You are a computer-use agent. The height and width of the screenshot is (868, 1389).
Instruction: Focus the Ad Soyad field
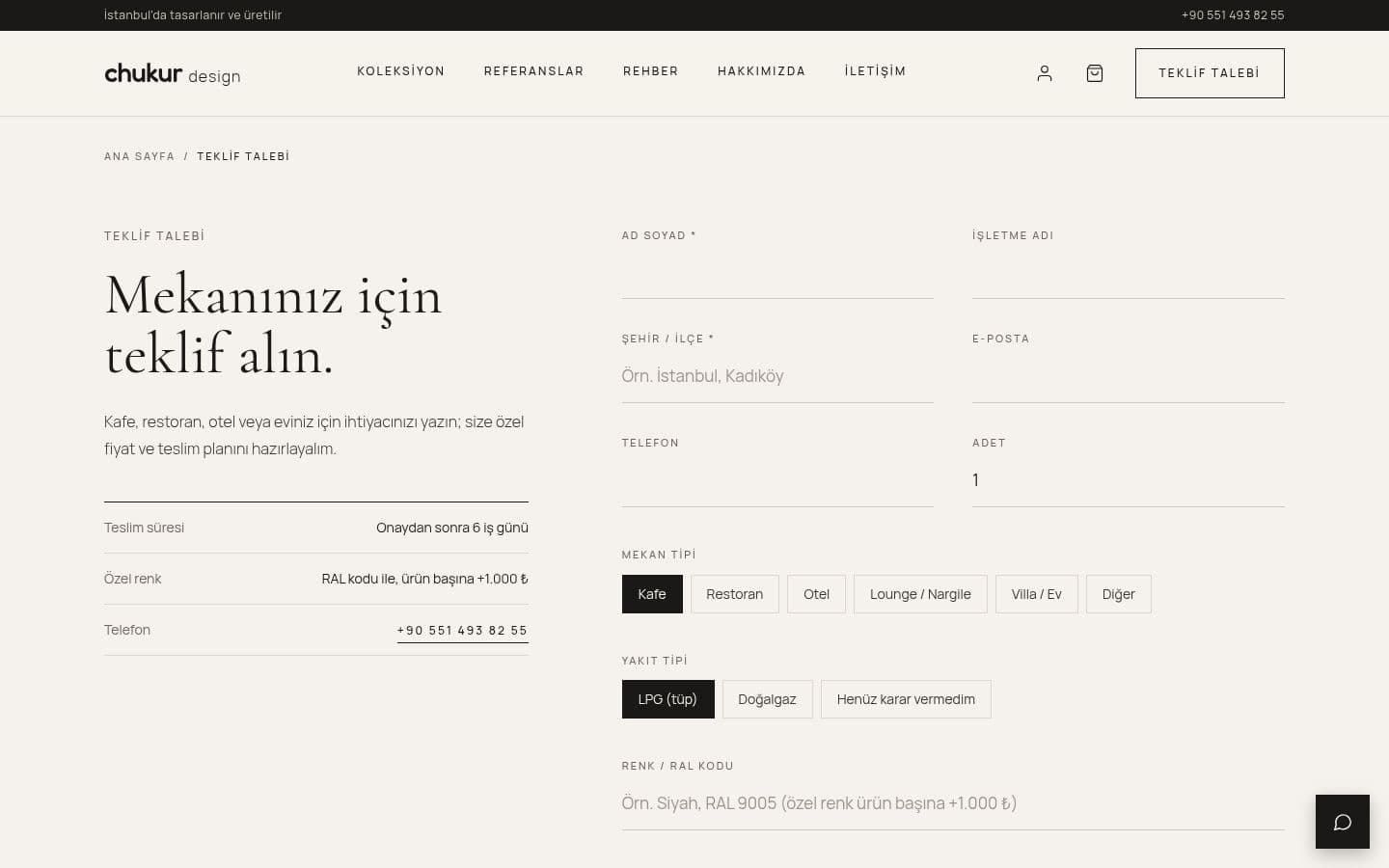[777, 272]
